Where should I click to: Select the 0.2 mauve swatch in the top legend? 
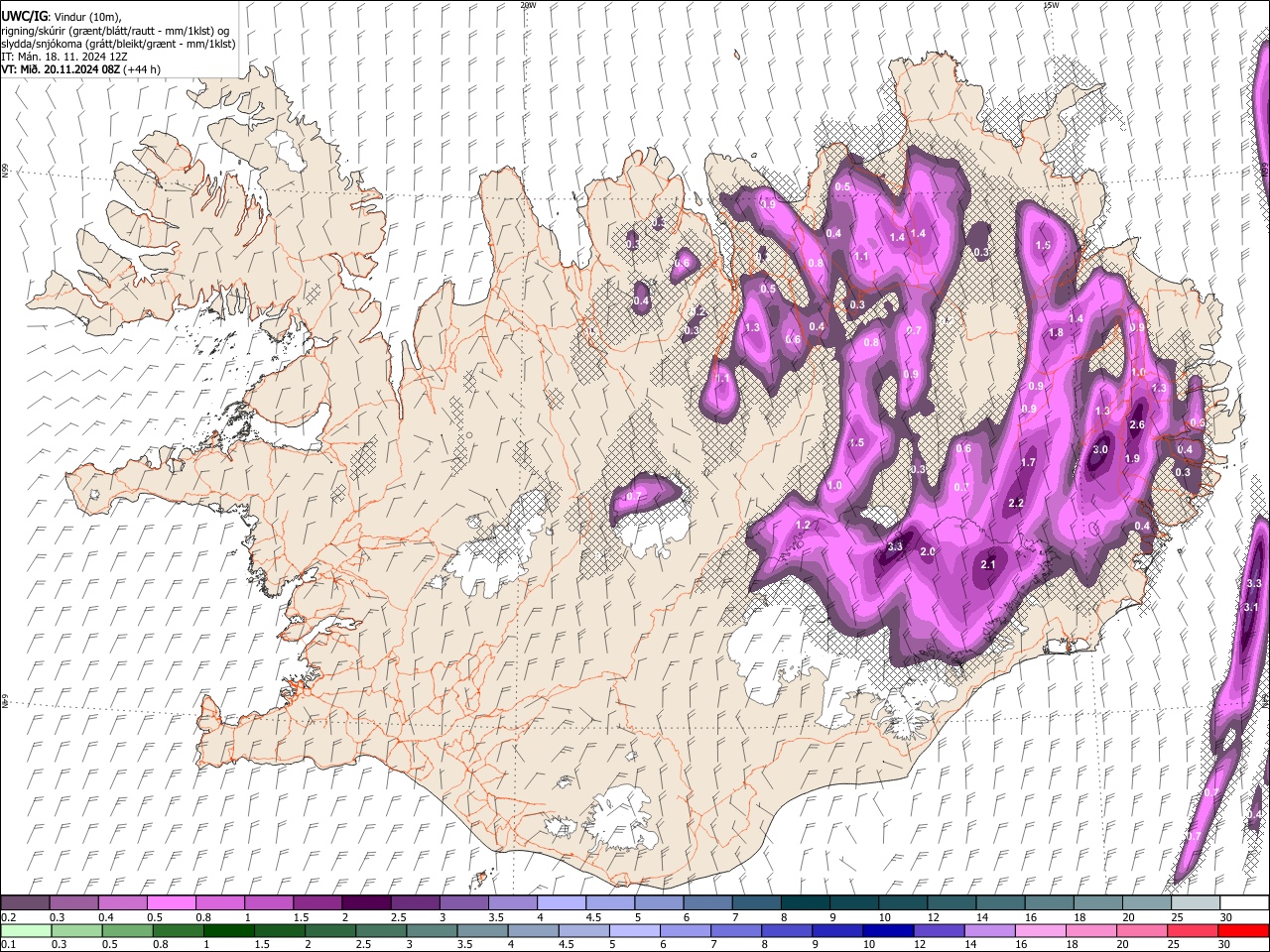(x=26, y=903)
